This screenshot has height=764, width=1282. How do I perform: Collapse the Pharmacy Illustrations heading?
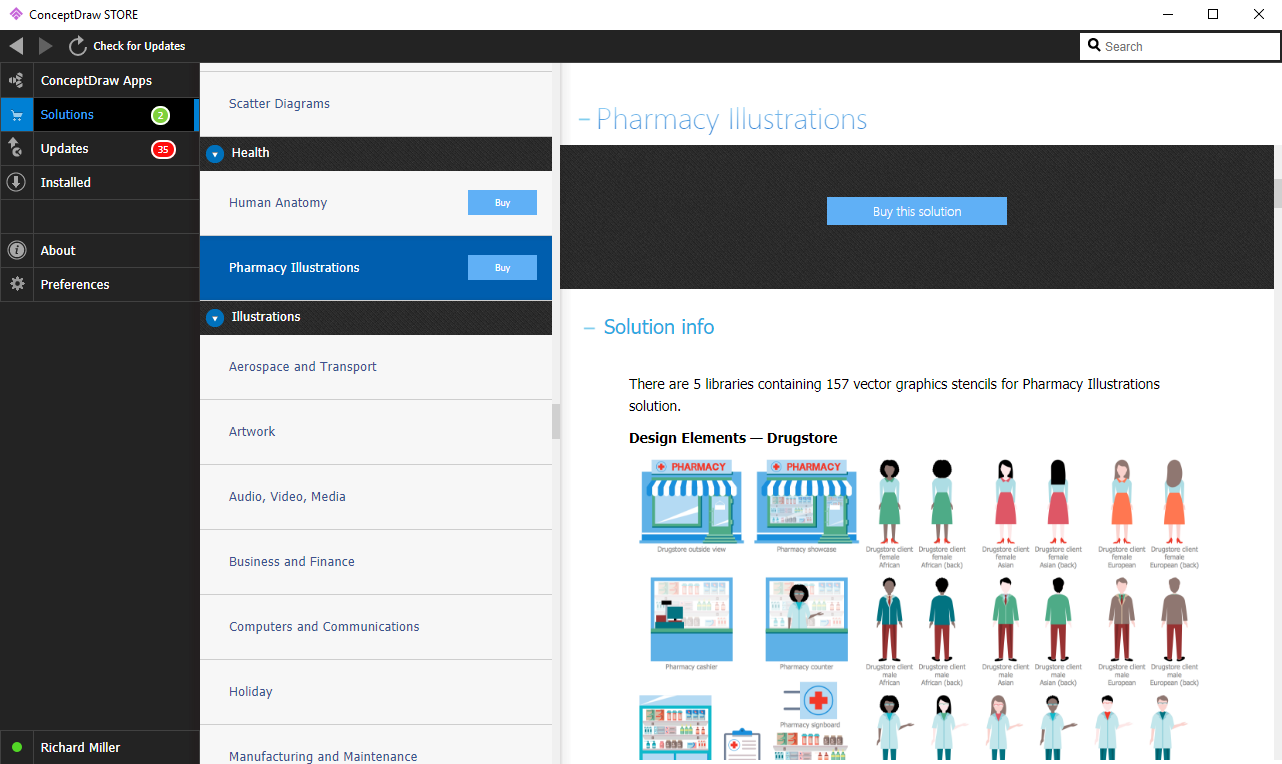(584, 120)
